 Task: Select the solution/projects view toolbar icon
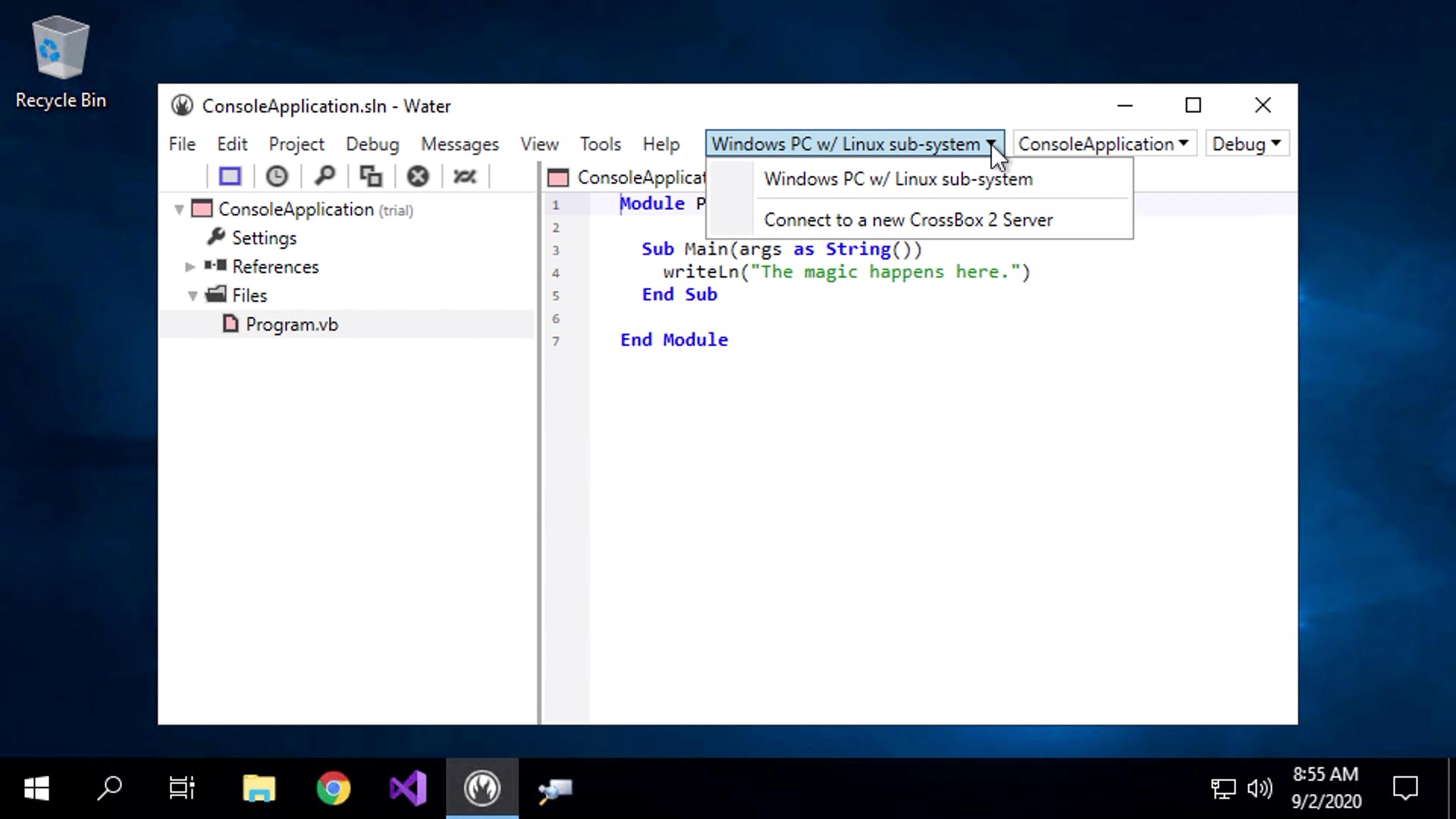point(230,177)
